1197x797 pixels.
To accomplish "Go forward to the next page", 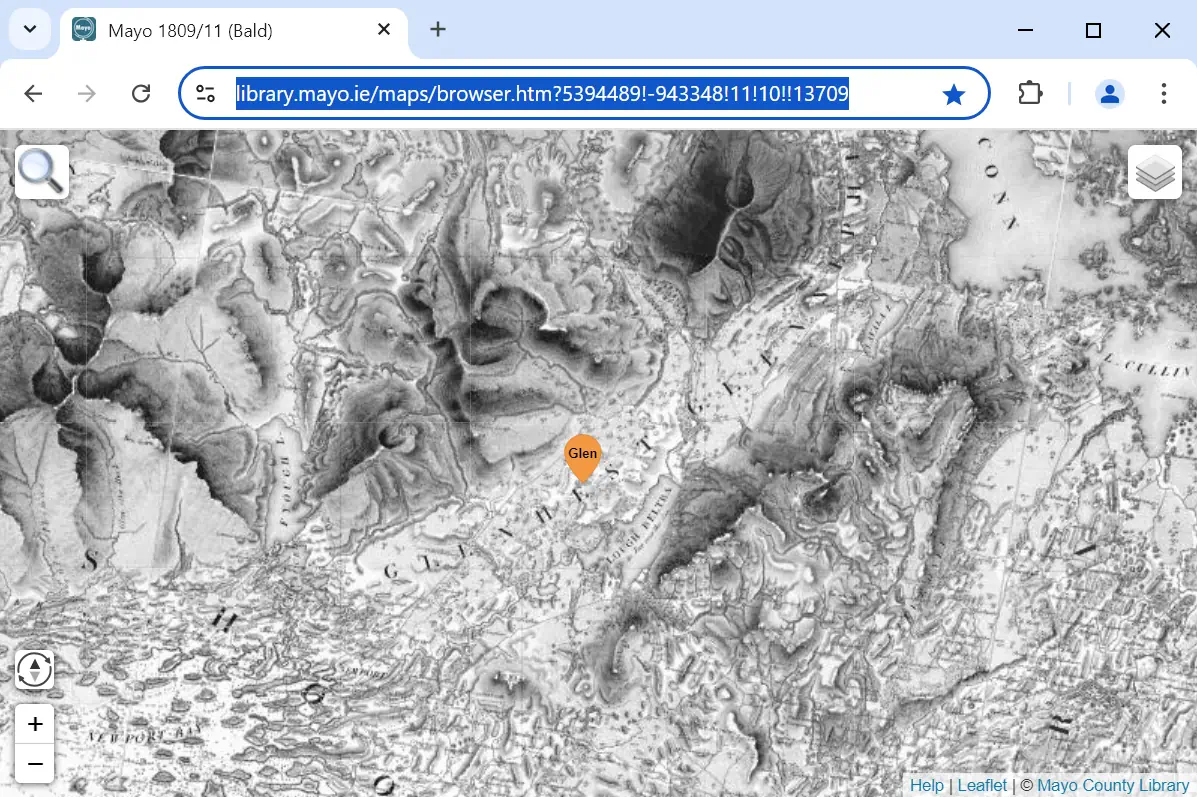I will pyautogui.click(x=87, y=94).
